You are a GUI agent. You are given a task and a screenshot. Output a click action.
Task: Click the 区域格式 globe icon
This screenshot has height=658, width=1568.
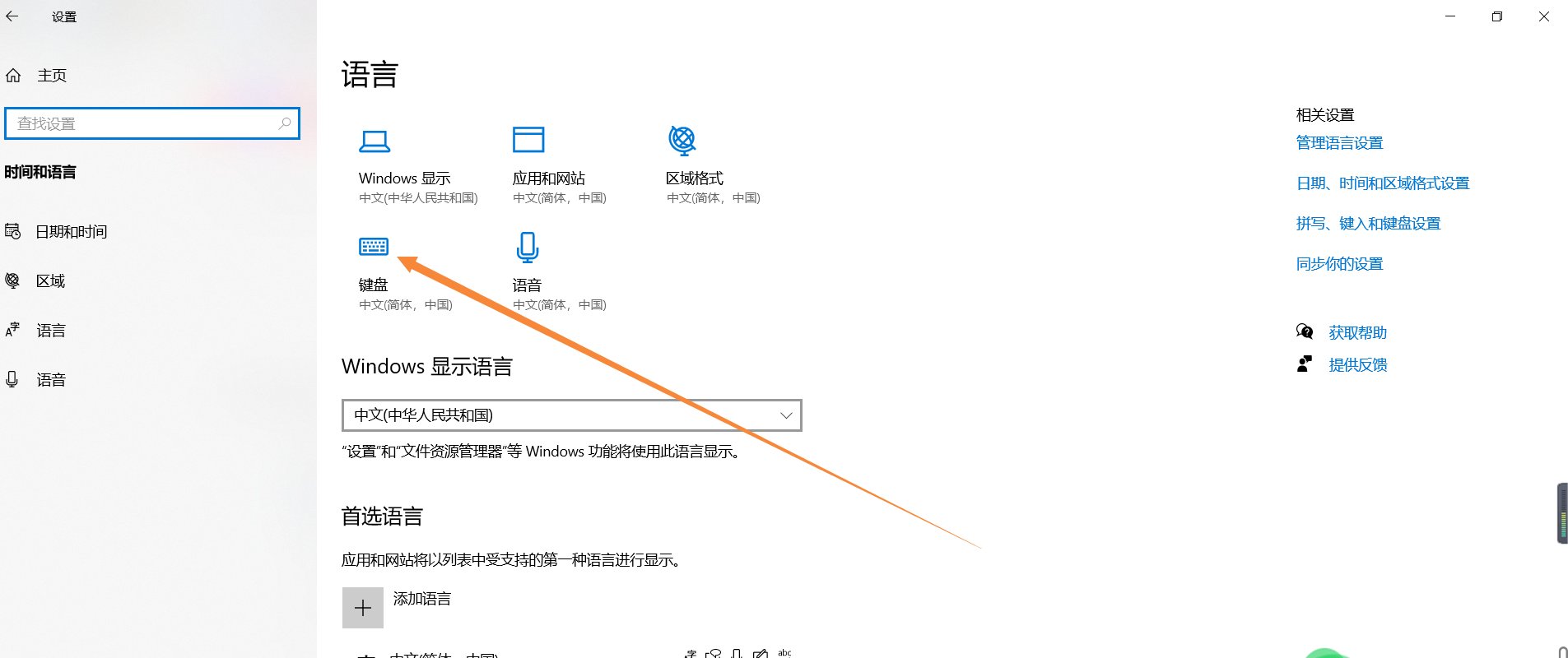(682, 140)
